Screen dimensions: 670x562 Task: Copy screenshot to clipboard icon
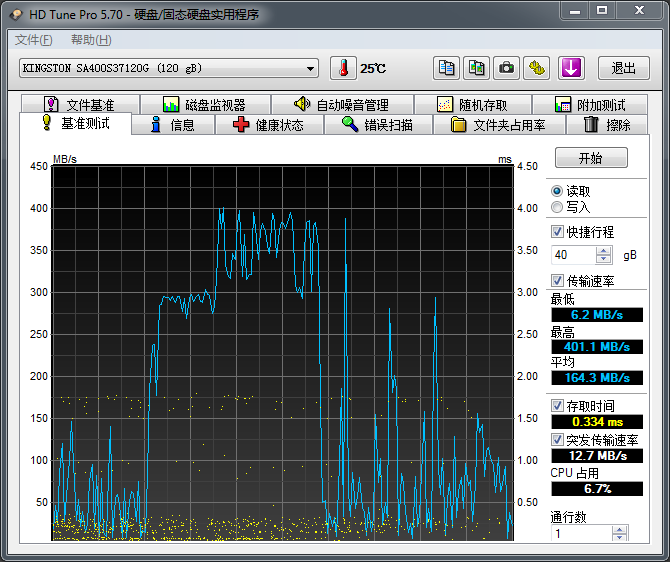click(x=477, y=68)
